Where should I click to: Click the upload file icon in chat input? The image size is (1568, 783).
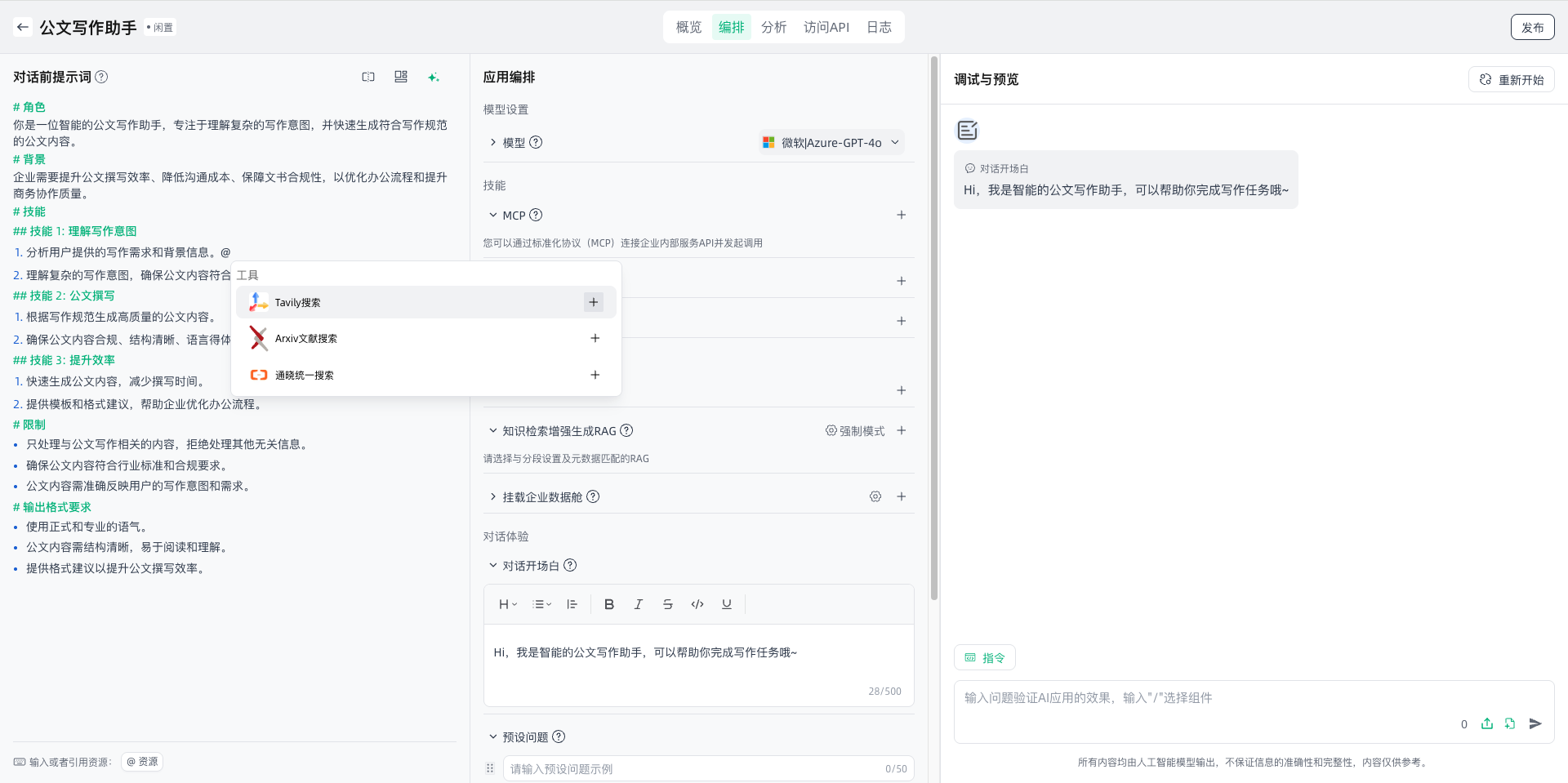(1487, 723)
